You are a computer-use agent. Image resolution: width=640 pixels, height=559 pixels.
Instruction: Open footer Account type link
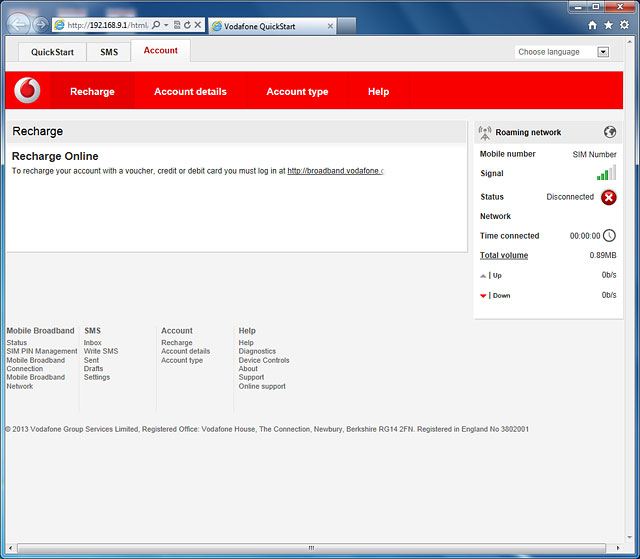tap(182, 360)
